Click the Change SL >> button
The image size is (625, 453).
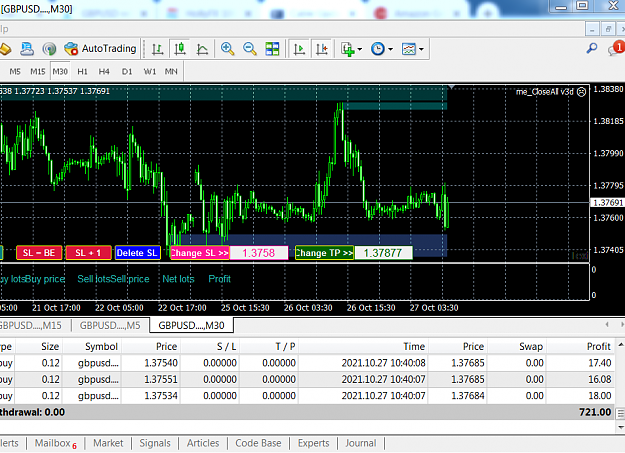tap(200, 253)
